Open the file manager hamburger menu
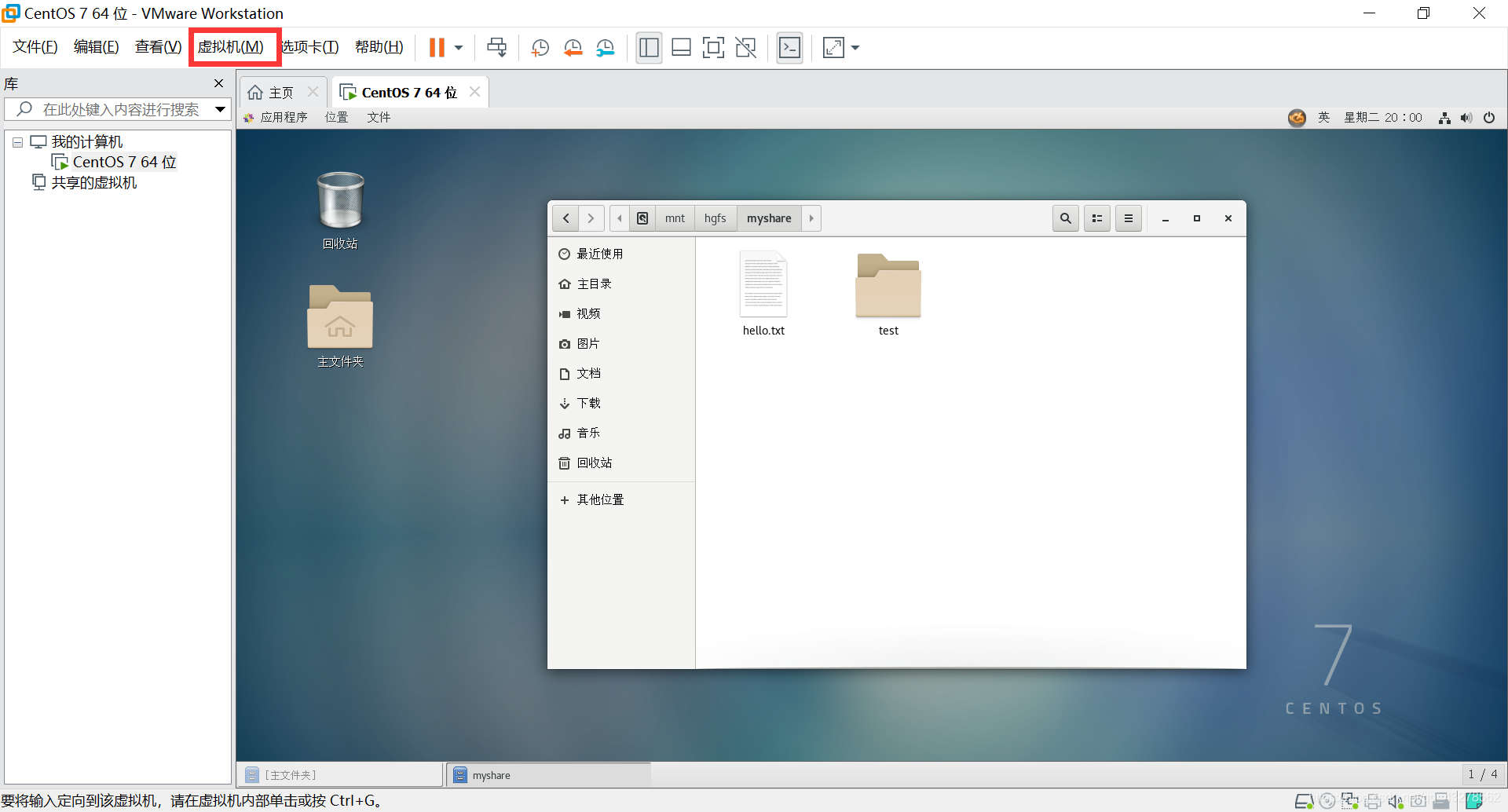 [1129, 218]
